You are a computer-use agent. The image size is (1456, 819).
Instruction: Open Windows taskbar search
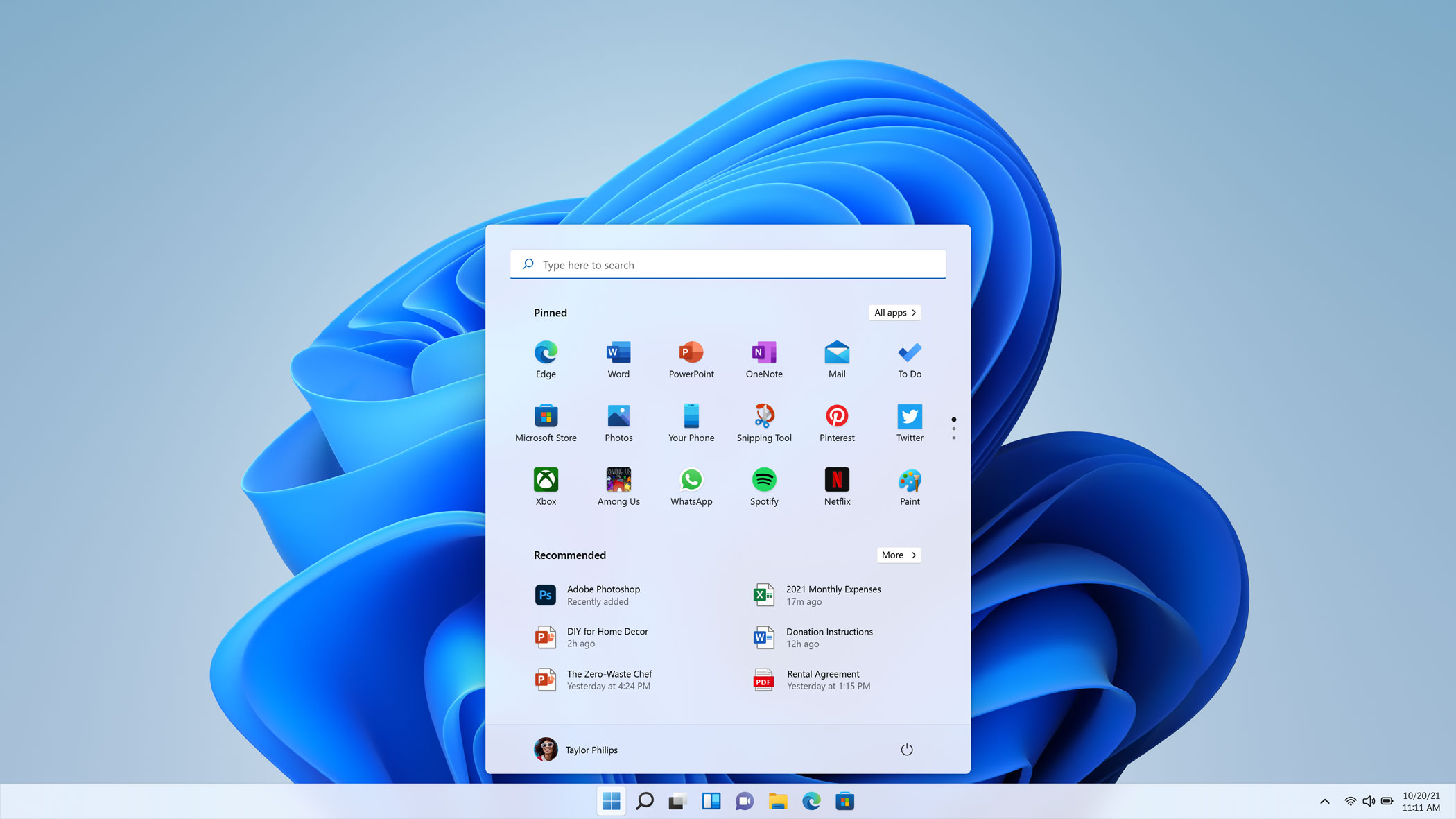click(x=644, y=801)
